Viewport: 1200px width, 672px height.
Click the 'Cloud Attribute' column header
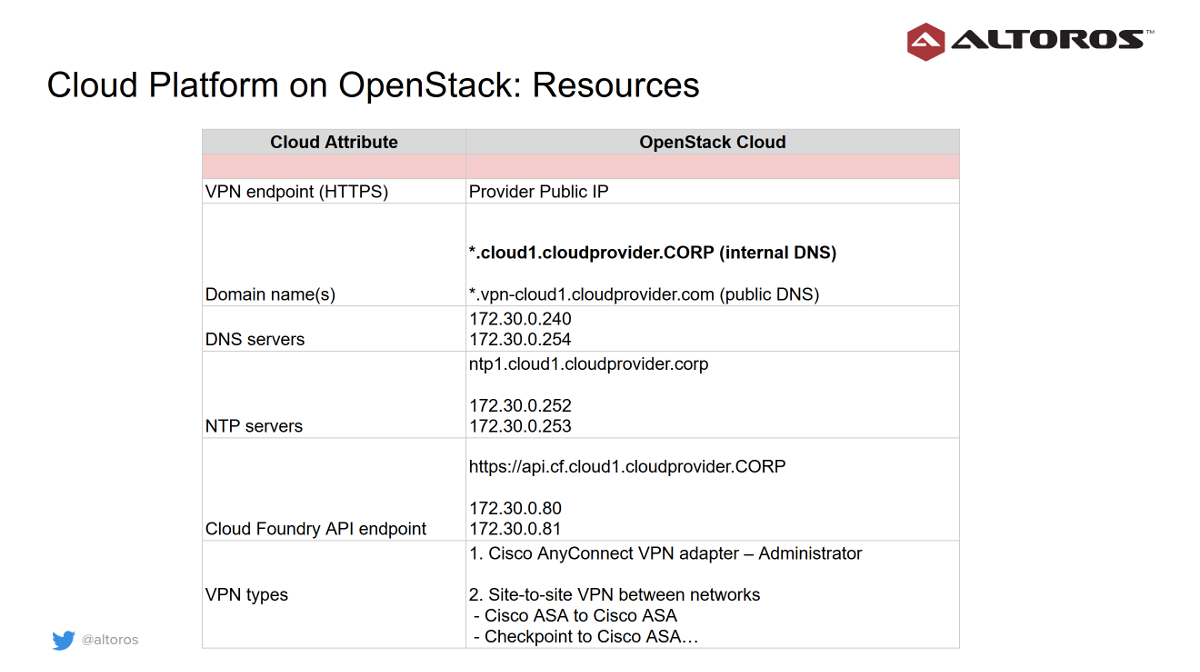pyautogui.click(x=334, y=142)
